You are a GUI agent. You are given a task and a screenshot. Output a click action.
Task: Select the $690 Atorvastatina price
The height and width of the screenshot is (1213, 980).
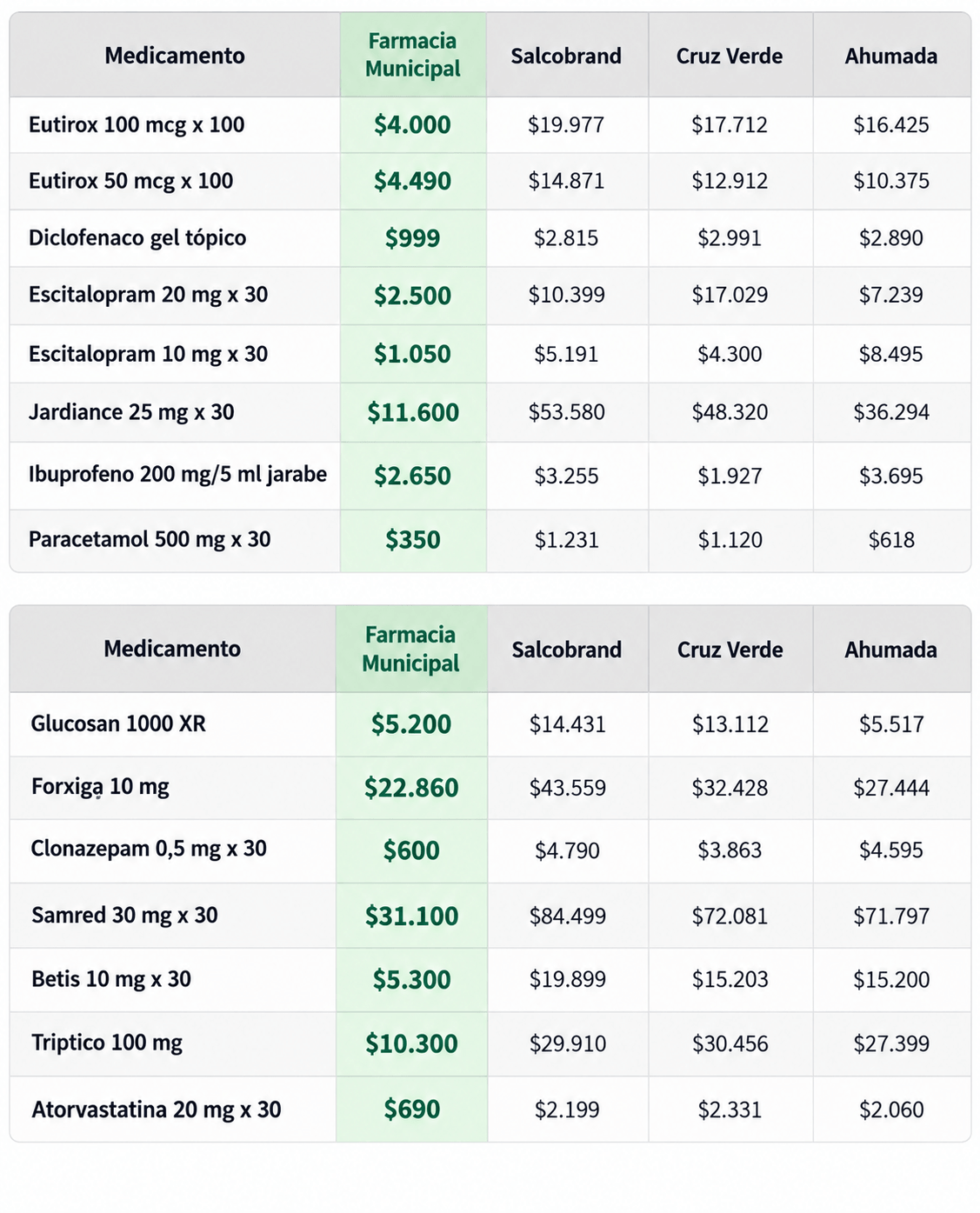click(412, 1110)
